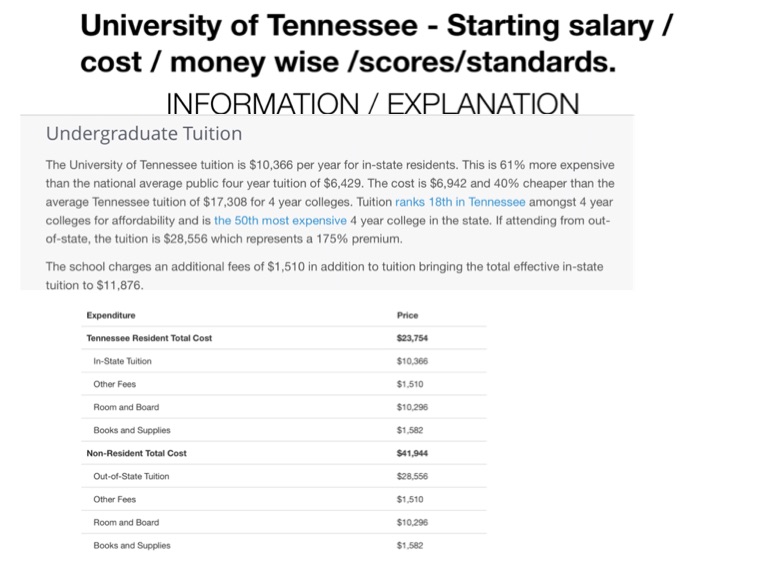
Task: Select the "Out-of-State Tuition" row label
Action: [131, 476]
